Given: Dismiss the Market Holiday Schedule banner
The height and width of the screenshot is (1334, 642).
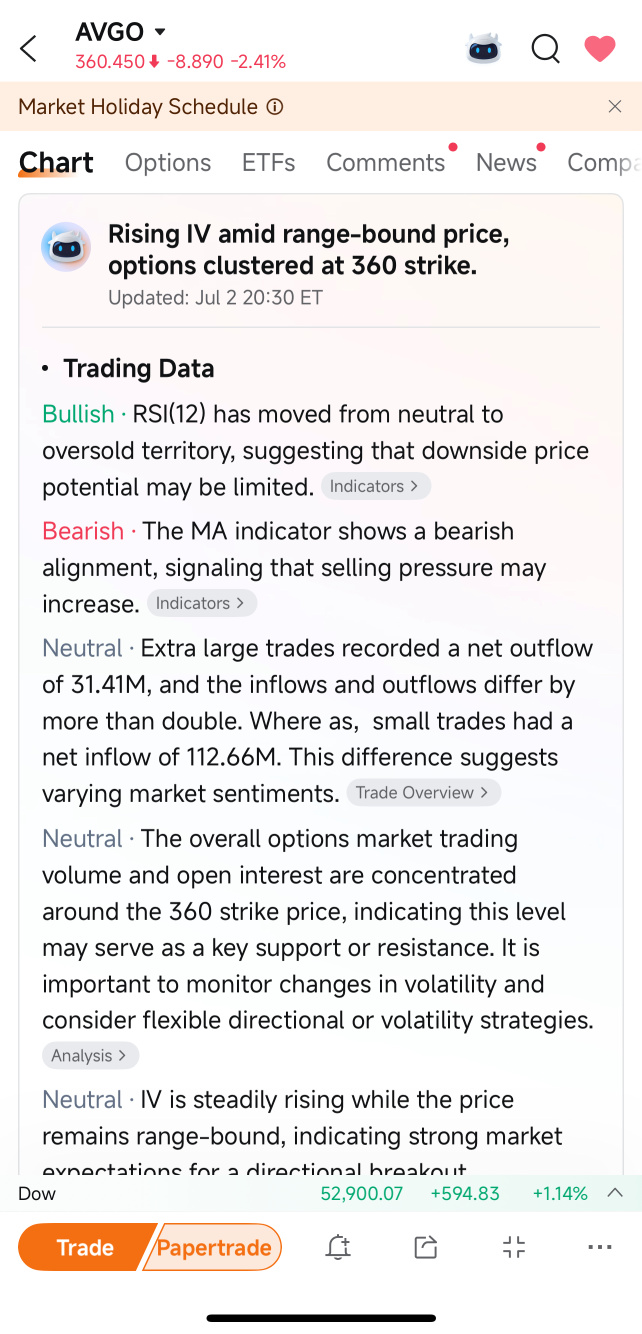Looking at the screenshot, I should [615, 107].
